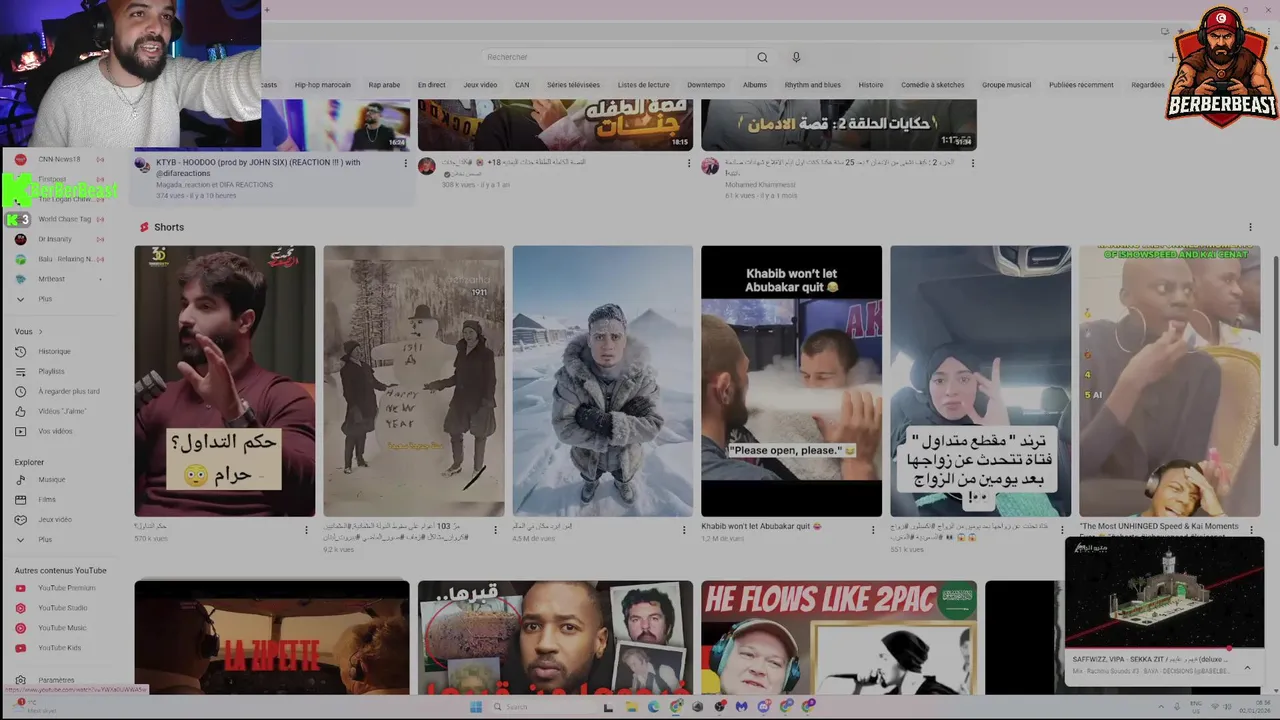Select the En direct chip

tap(432, 85)
